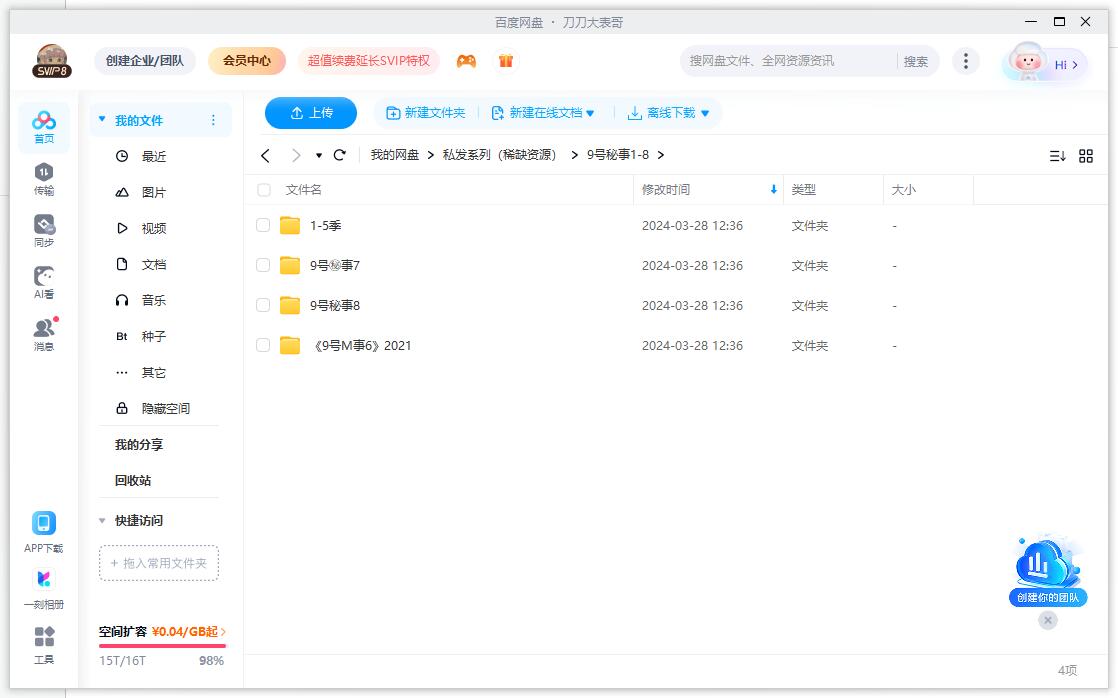Viewport: 1118px width, 698px height.
Task: Open the 同步 sync icon
Action: coord(43,231)
